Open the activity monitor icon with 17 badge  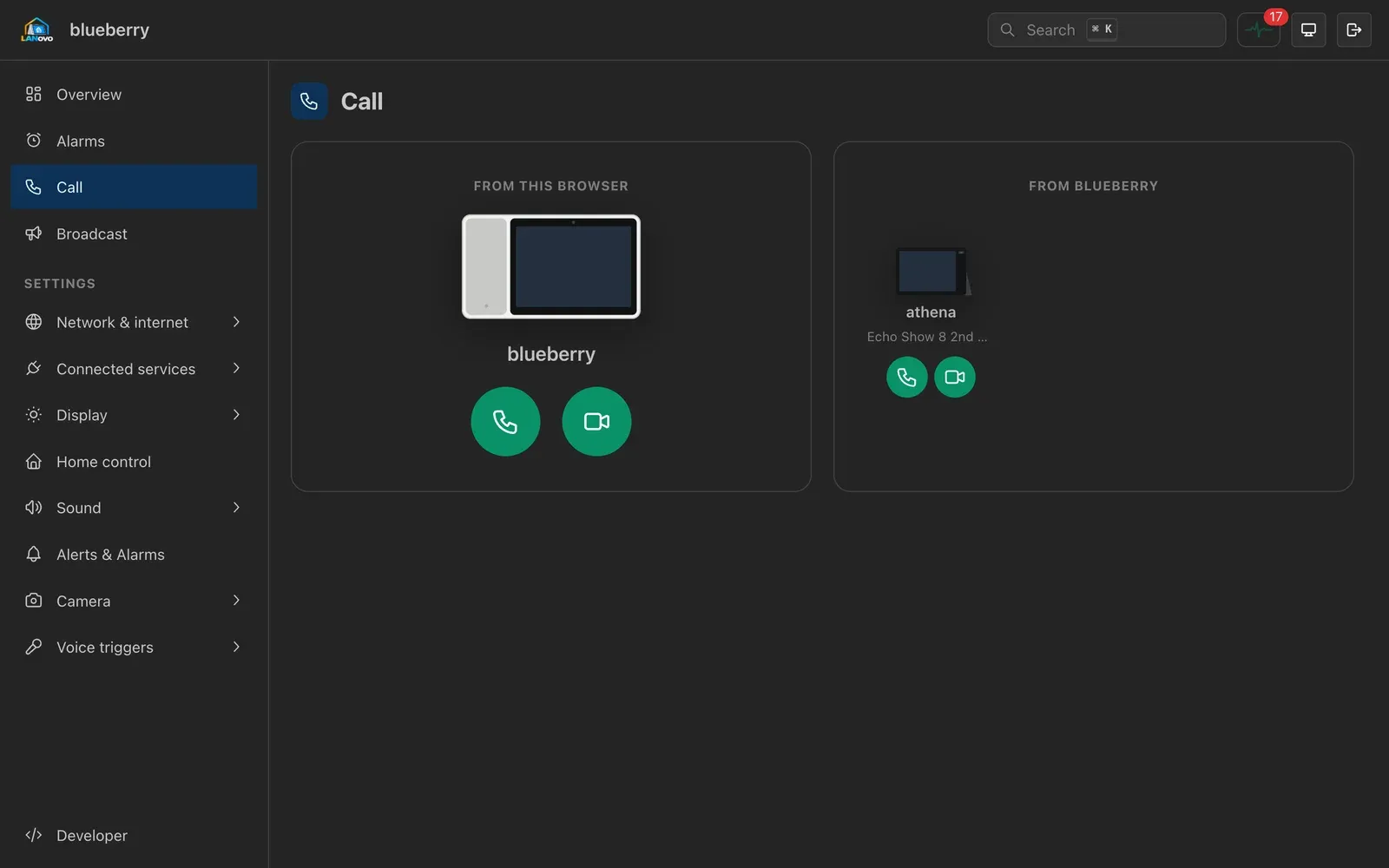pyautogui.click(x=1258, y=30)
